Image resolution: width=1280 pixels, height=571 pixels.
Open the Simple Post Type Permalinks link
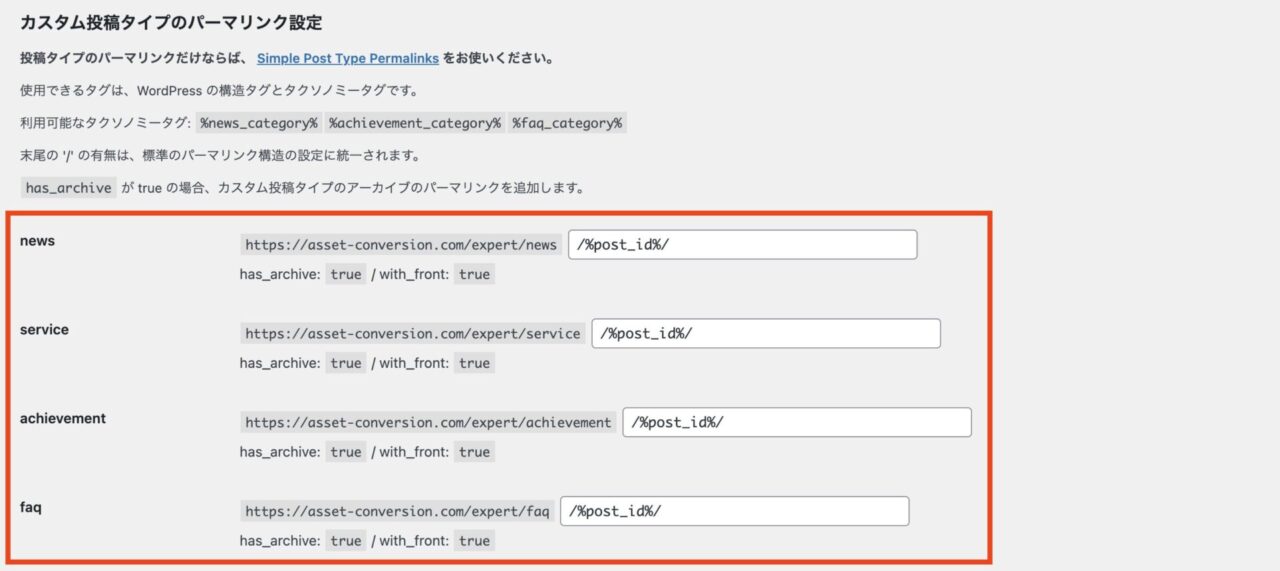(348, 59)
